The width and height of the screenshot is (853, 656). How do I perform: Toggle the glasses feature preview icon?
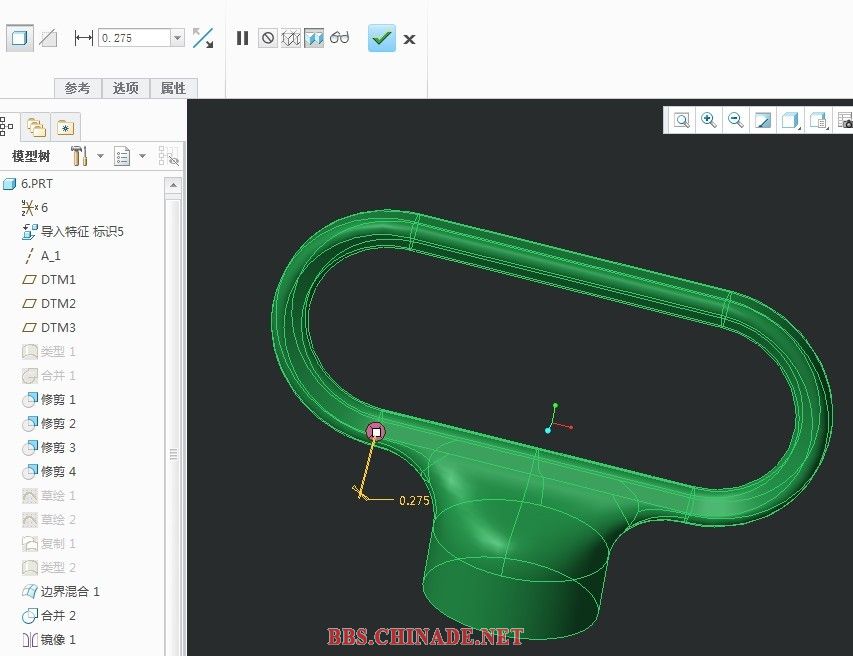340,38
